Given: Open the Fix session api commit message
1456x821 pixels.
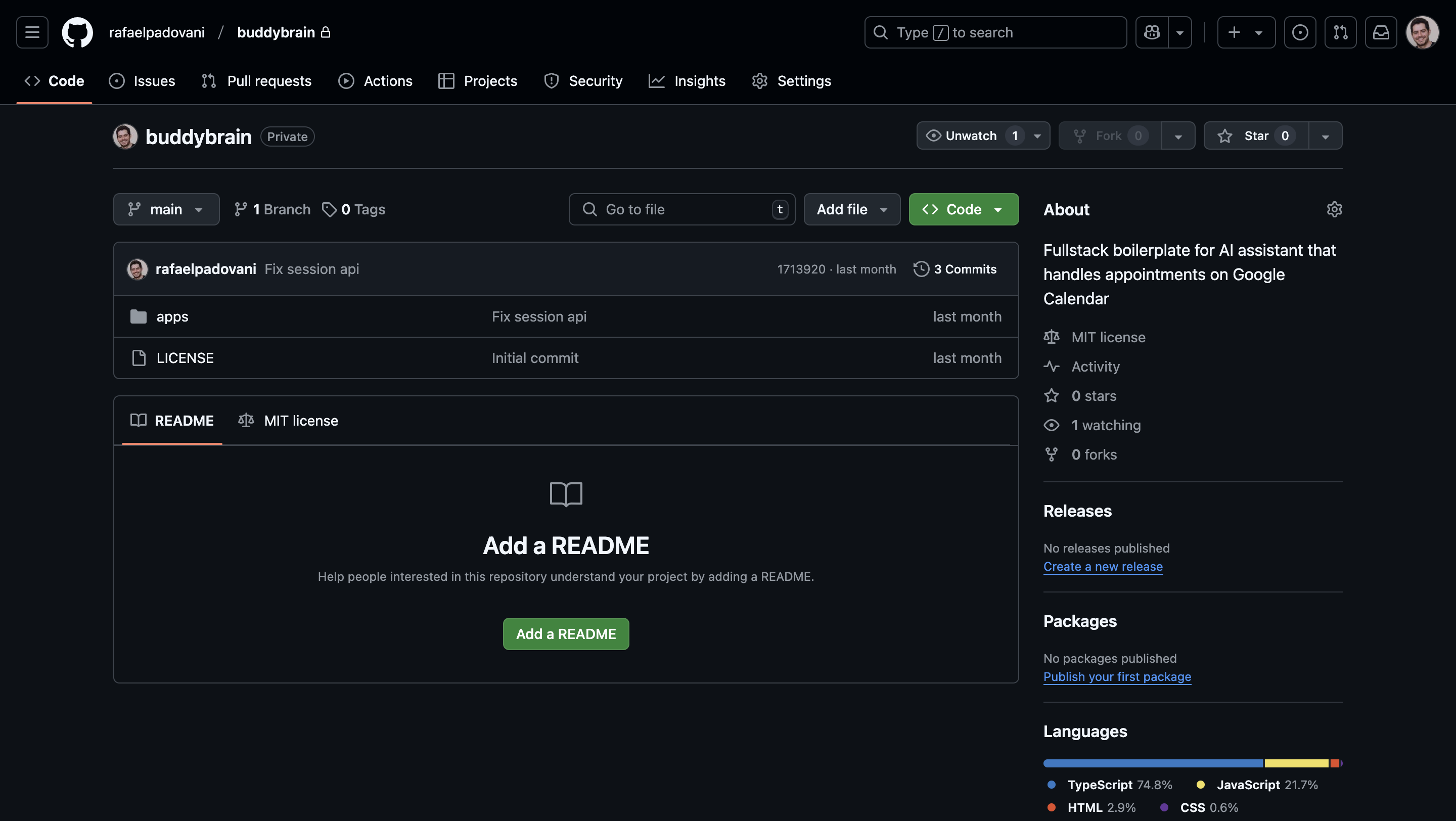Looking at the screenshot, I should pos(311,269).
